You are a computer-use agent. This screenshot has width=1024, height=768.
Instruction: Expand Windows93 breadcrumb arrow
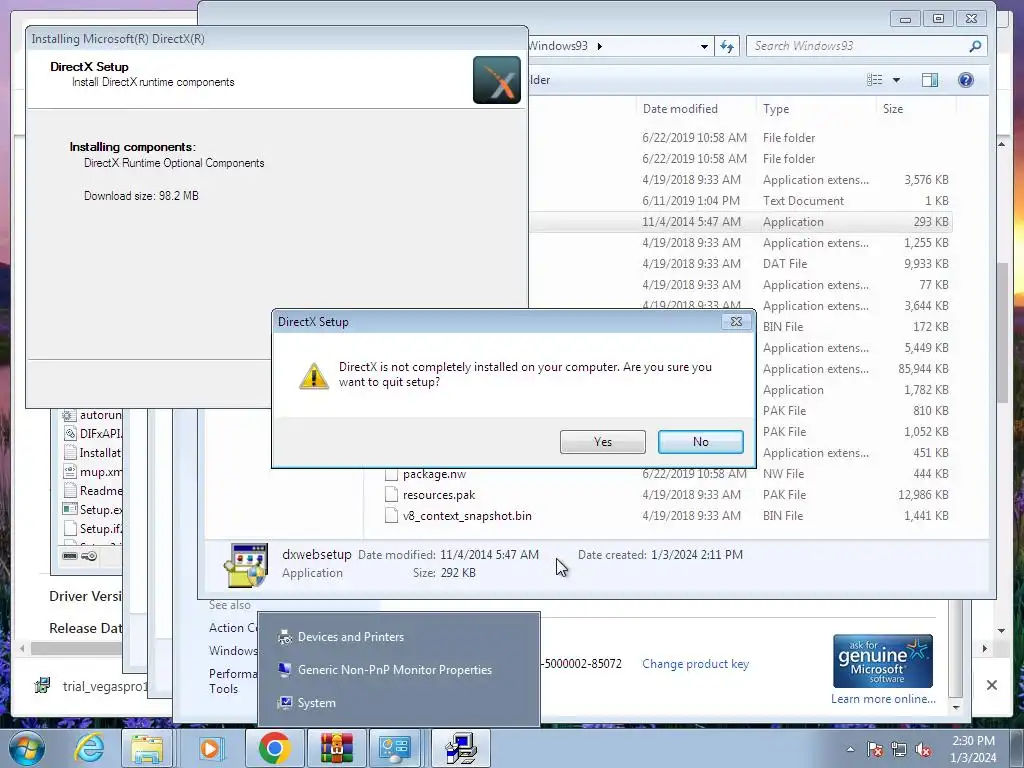600,46
